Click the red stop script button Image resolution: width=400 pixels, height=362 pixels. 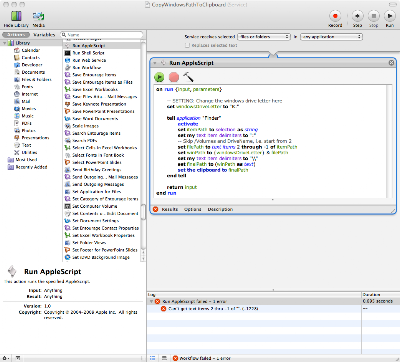(x=174, y=77)
